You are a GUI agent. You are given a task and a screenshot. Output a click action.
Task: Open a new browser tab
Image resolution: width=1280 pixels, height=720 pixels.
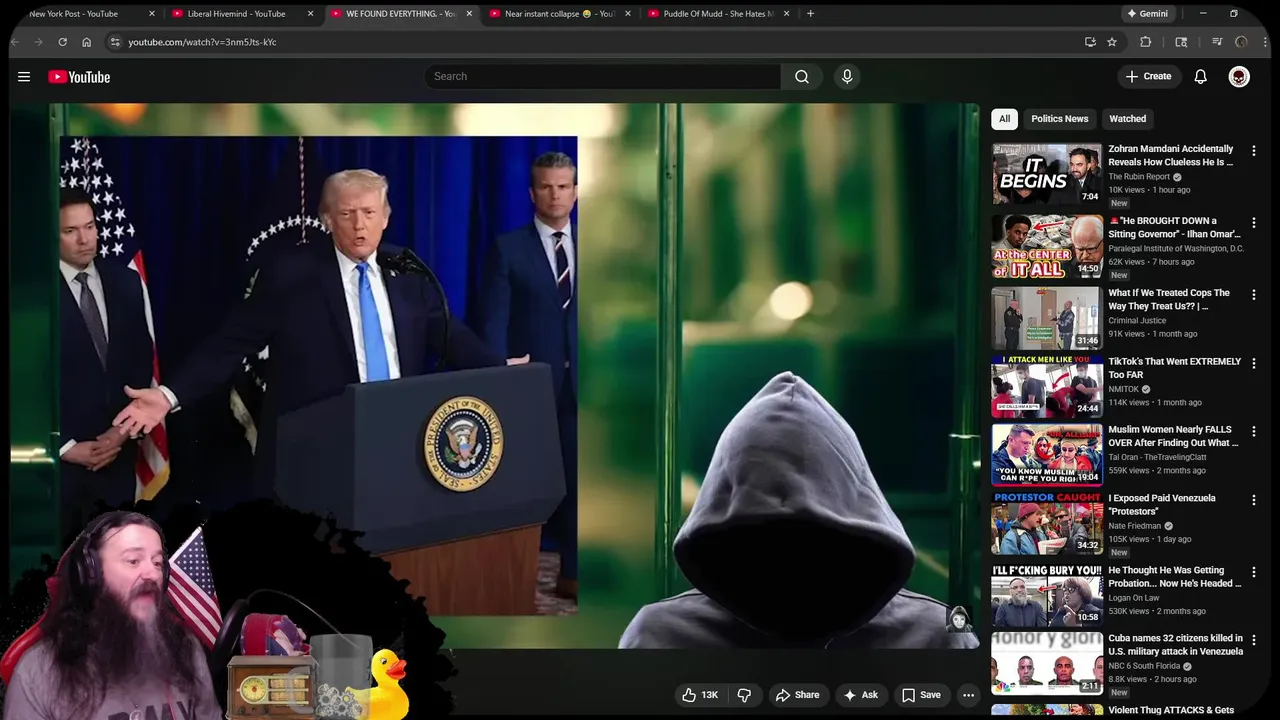click(810, 14)
